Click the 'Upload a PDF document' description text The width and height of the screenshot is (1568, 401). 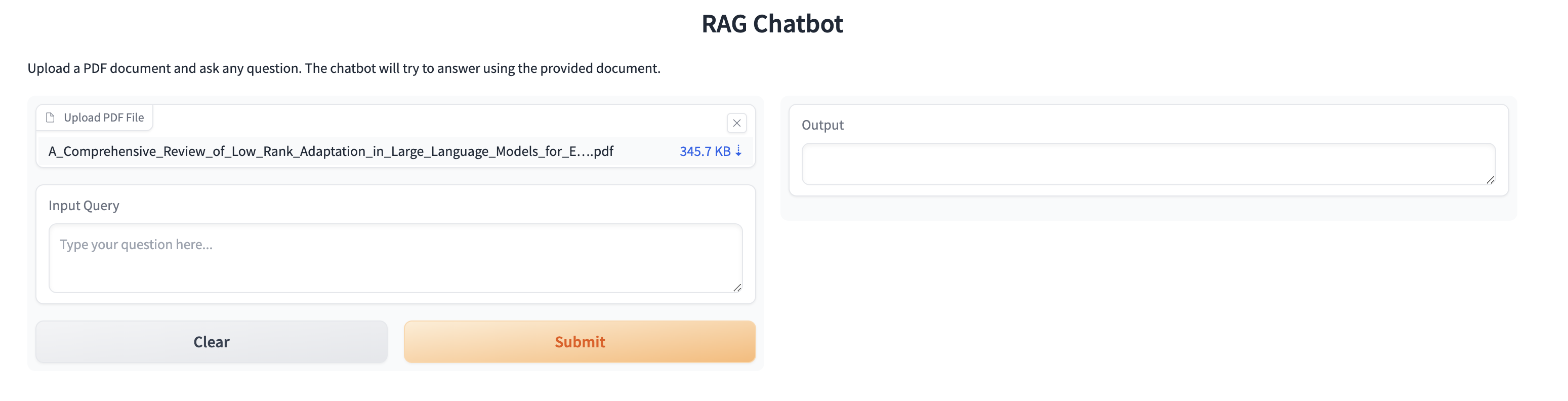click(x=343, y=68)
